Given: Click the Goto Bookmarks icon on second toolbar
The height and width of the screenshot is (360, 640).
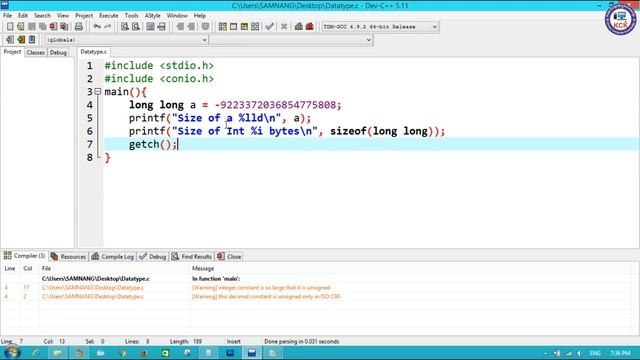Looking at the screenshot, I should pos(32,40).
